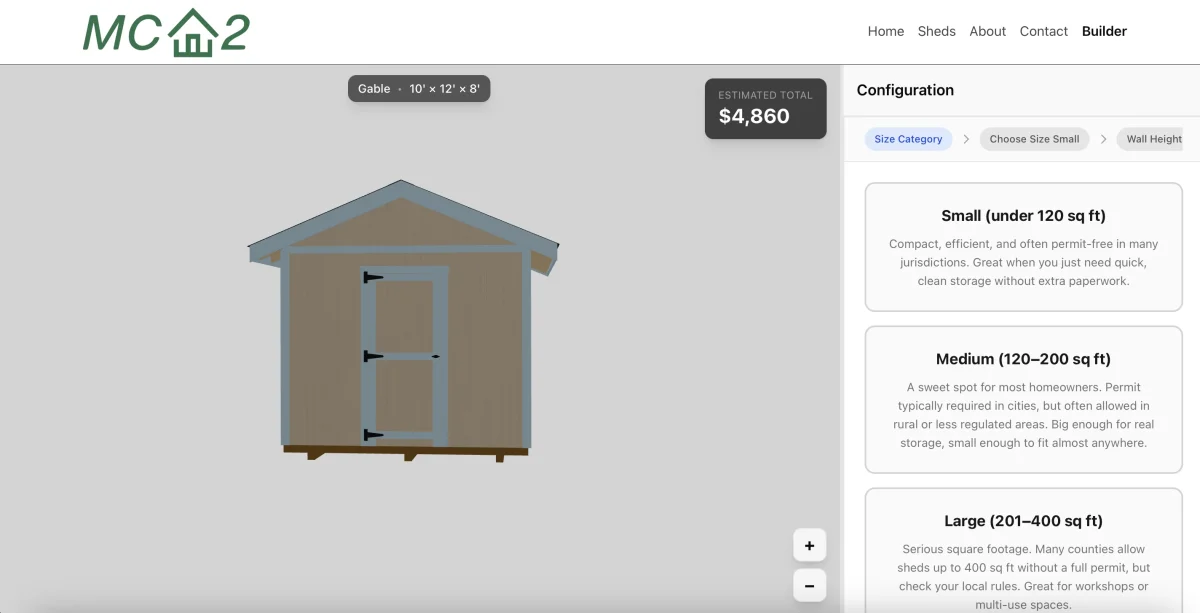The width and height of the screenshot is (1200, 613).
Task: Open the About page
Action: (x=987, y=31)
